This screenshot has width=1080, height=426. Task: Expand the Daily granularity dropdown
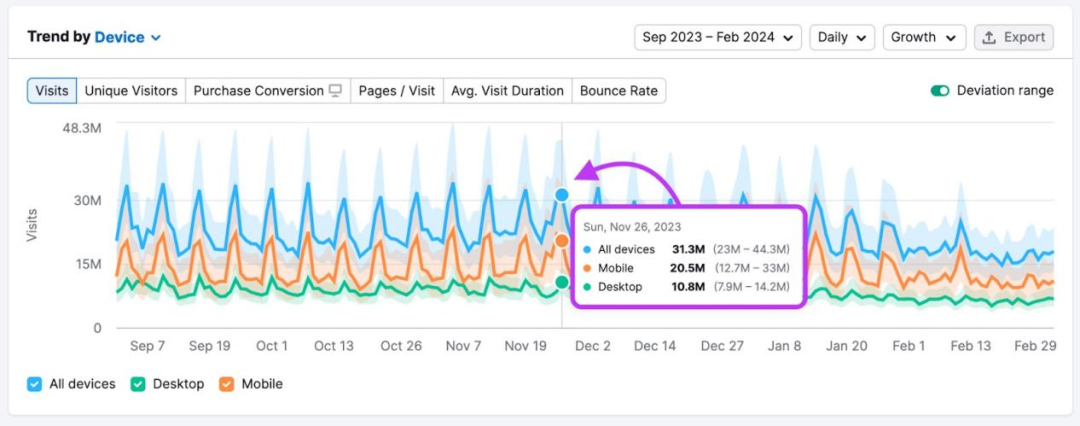(842, 37)
